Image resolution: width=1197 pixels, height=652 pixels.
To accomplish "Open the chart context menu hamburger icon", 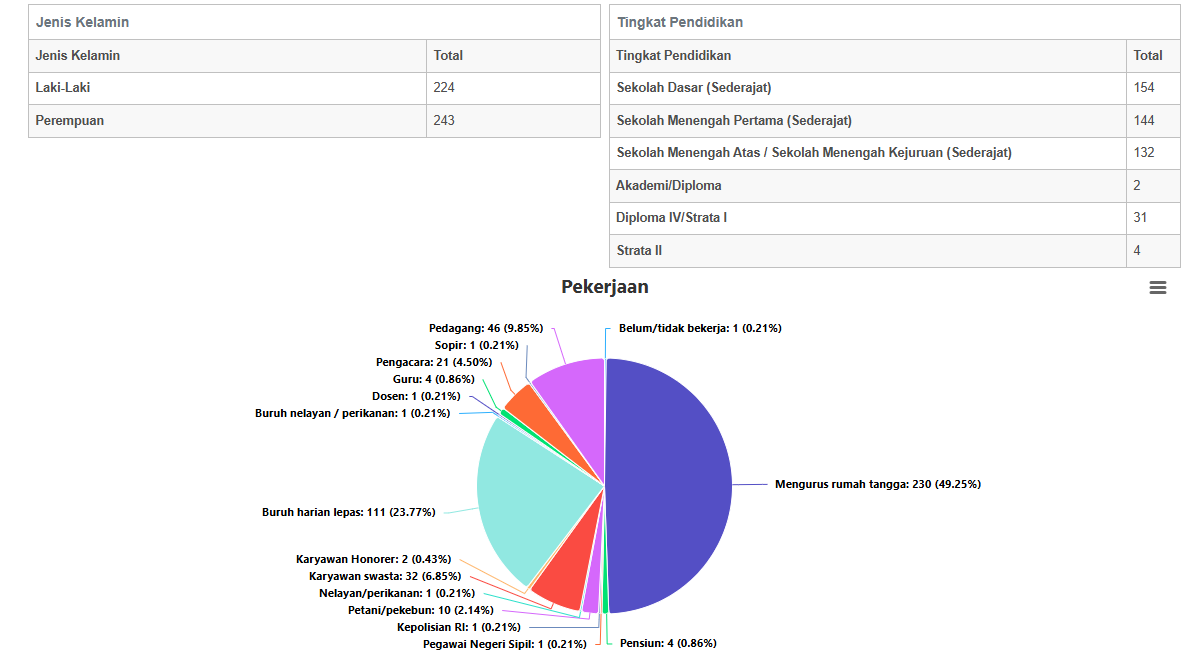I will coord(1157,287).
